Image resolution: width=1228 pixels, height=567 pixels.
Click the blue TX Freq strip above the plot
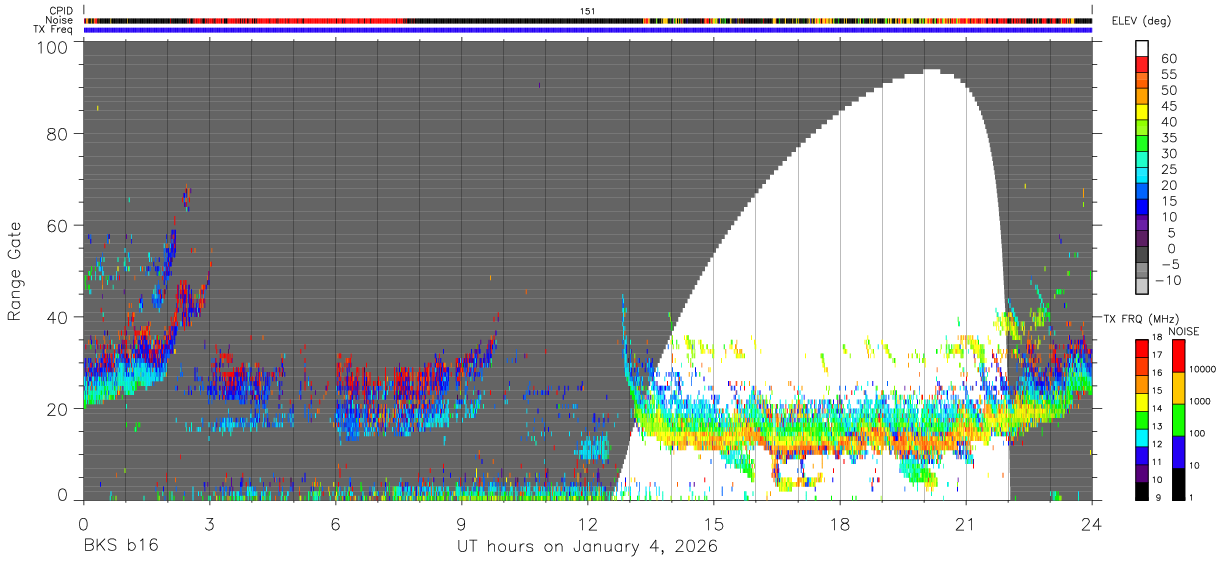pyautogui.click(x=588, y=29)
